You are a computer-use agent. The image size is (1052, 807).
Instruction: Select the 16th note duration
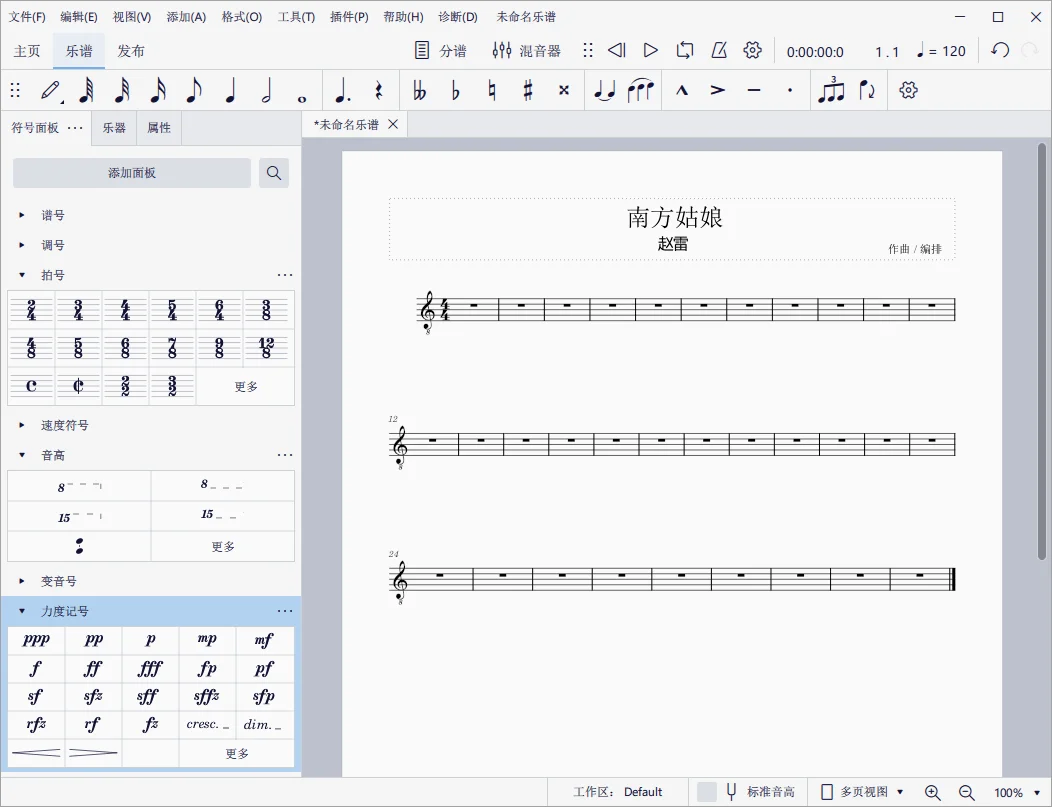158,90
